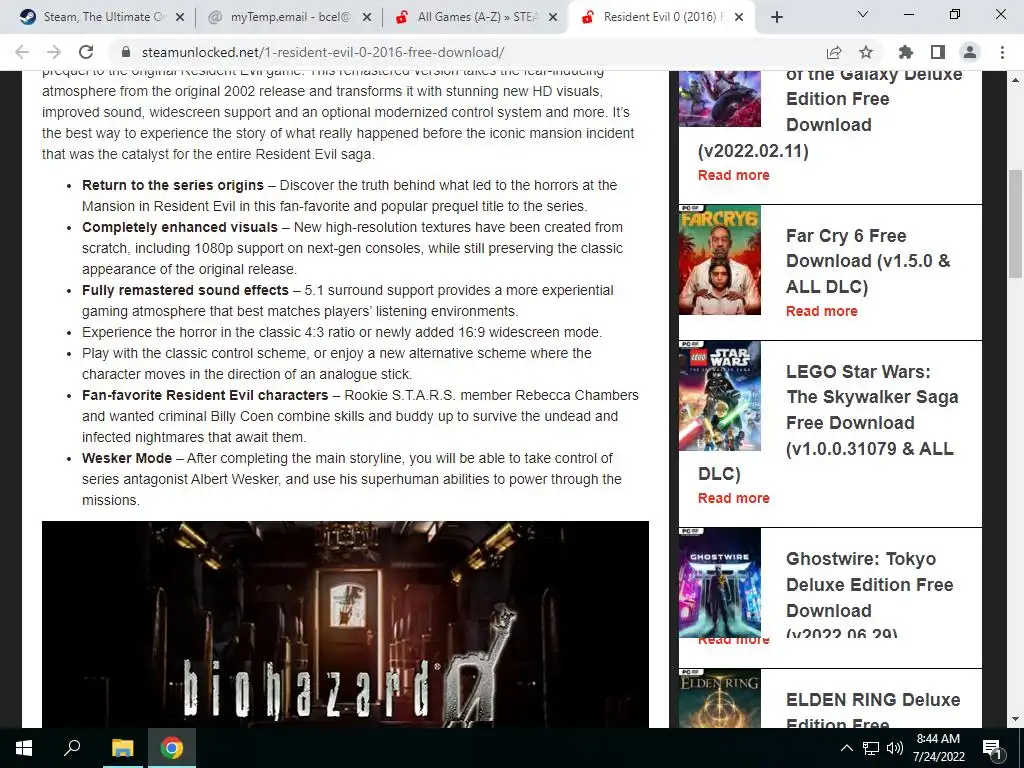
Task: Open File Explorer from the taskbar
Action: pyautogui.click(x=122, y=748)
